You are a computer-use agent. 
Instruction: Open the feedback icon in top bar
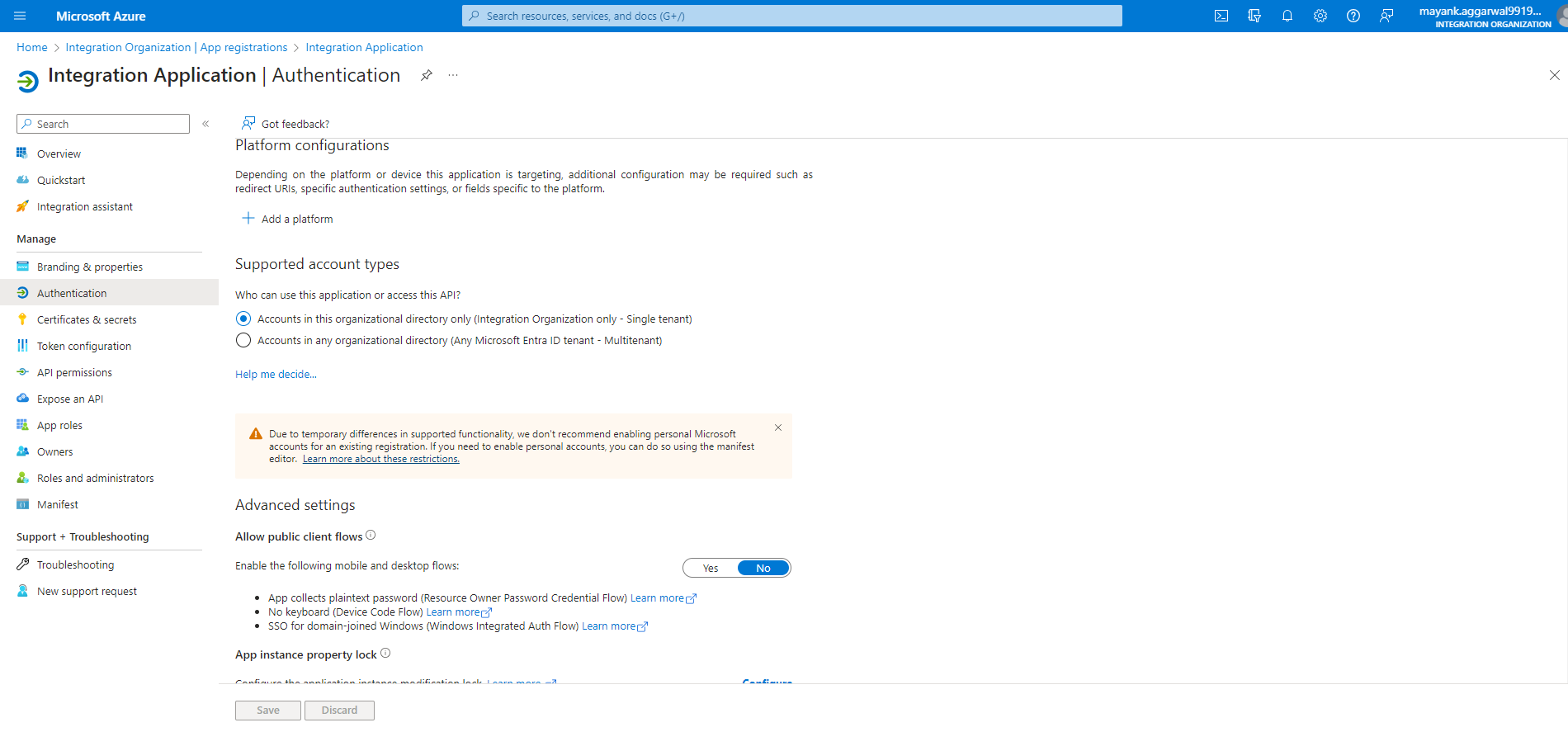(1386, 16)
